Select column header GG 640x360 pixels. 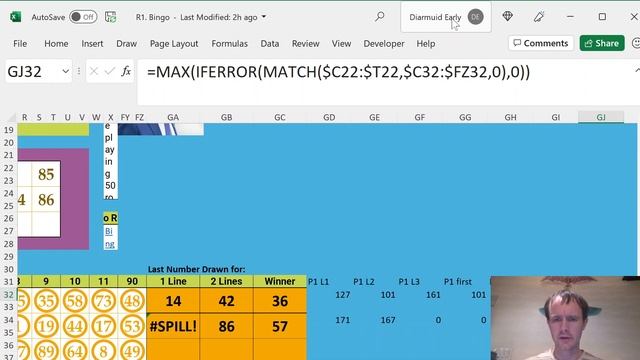(465, 117)
